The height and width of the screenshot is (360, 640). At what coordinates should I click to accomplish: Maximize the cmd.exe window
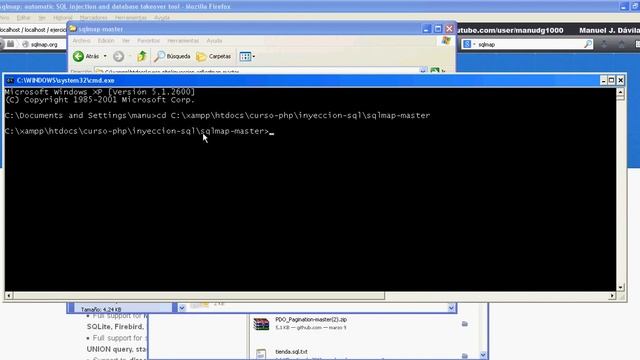click(611, 80)
